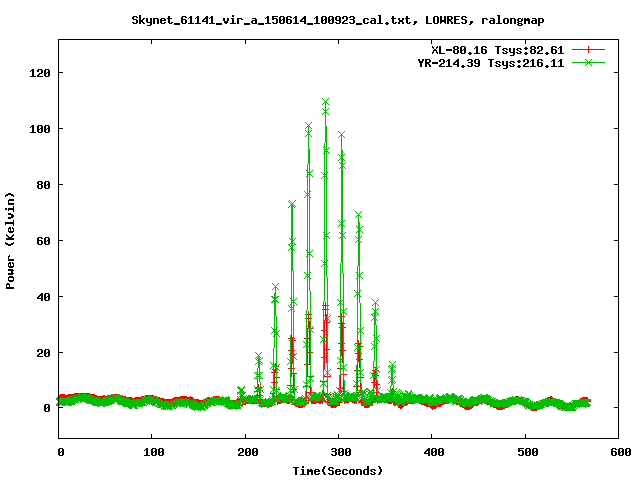Select the y-axis tick label 40
Image resolution: width=640 pixels, height=480 pixels.
pyautogui.click(x=42, y=297)
